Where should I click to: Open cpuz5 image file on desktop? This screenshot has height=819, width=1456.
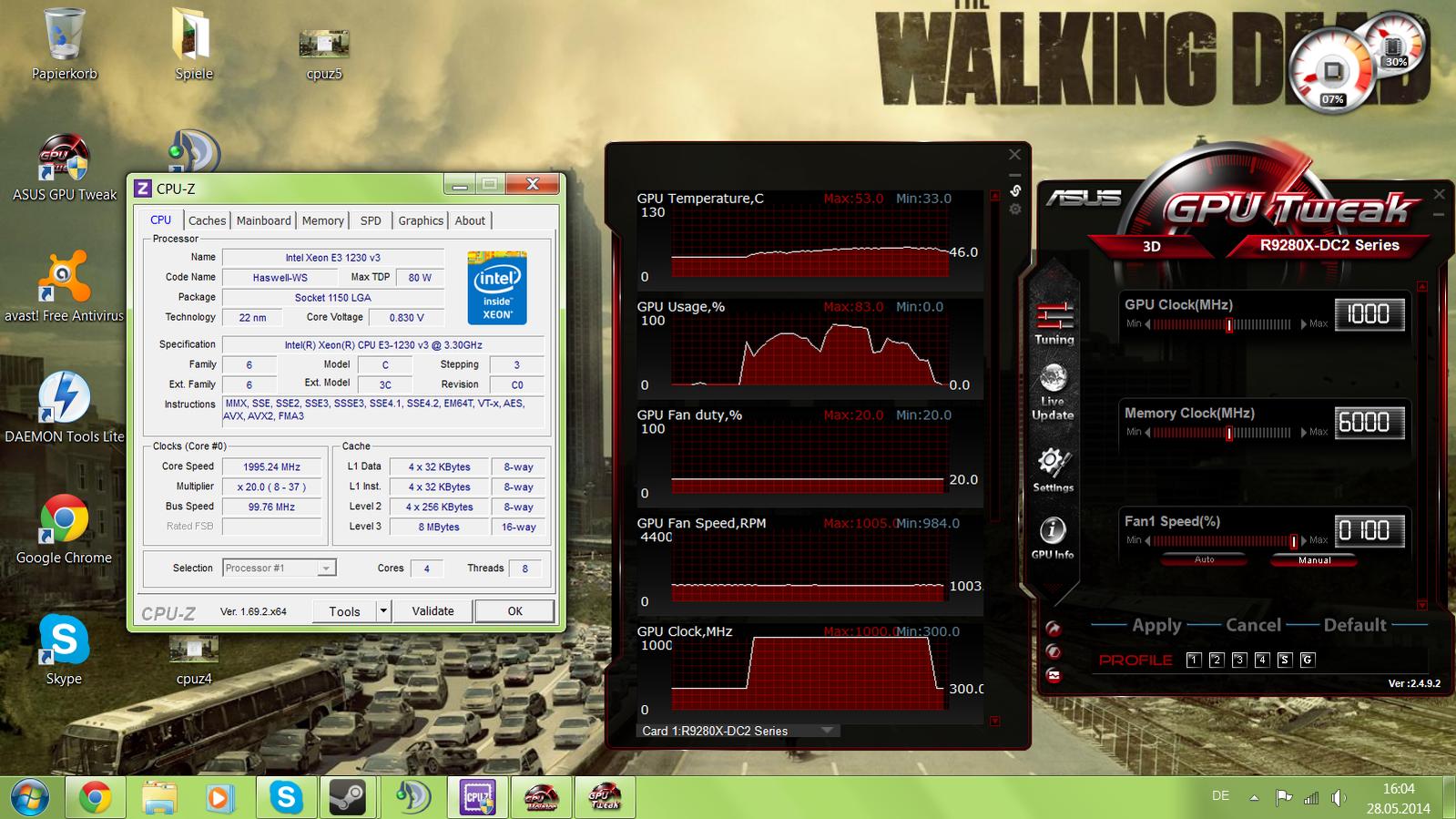324,53
